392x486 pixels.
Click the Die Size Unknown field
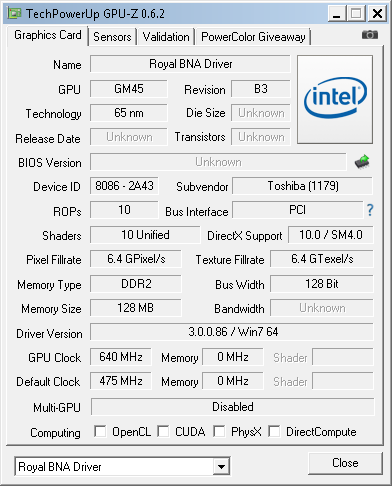[x=261, y=113]
